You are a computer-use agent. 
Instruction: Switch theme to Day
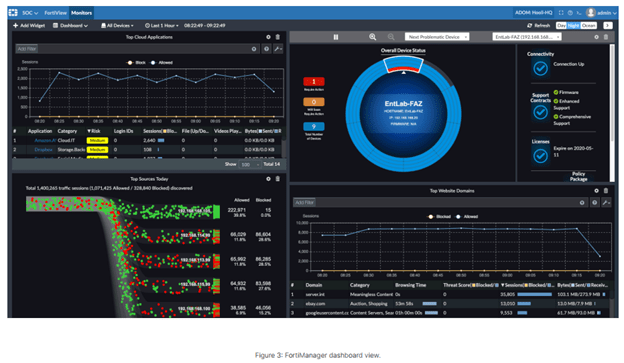pos(562,25)
